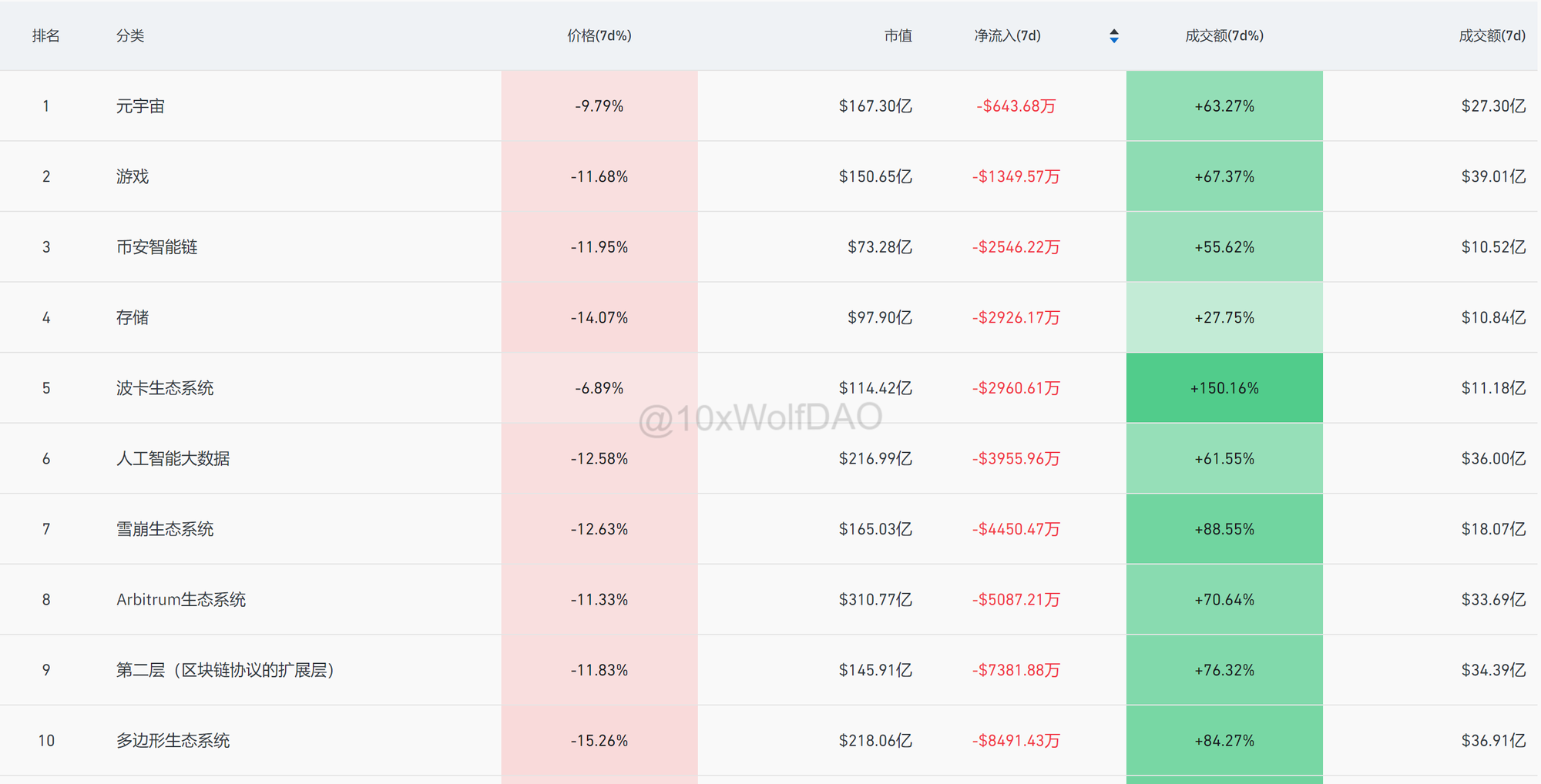Click volume change +61.55% cell
This screenshot has width=1541, height=784.
coord(1224,459)
